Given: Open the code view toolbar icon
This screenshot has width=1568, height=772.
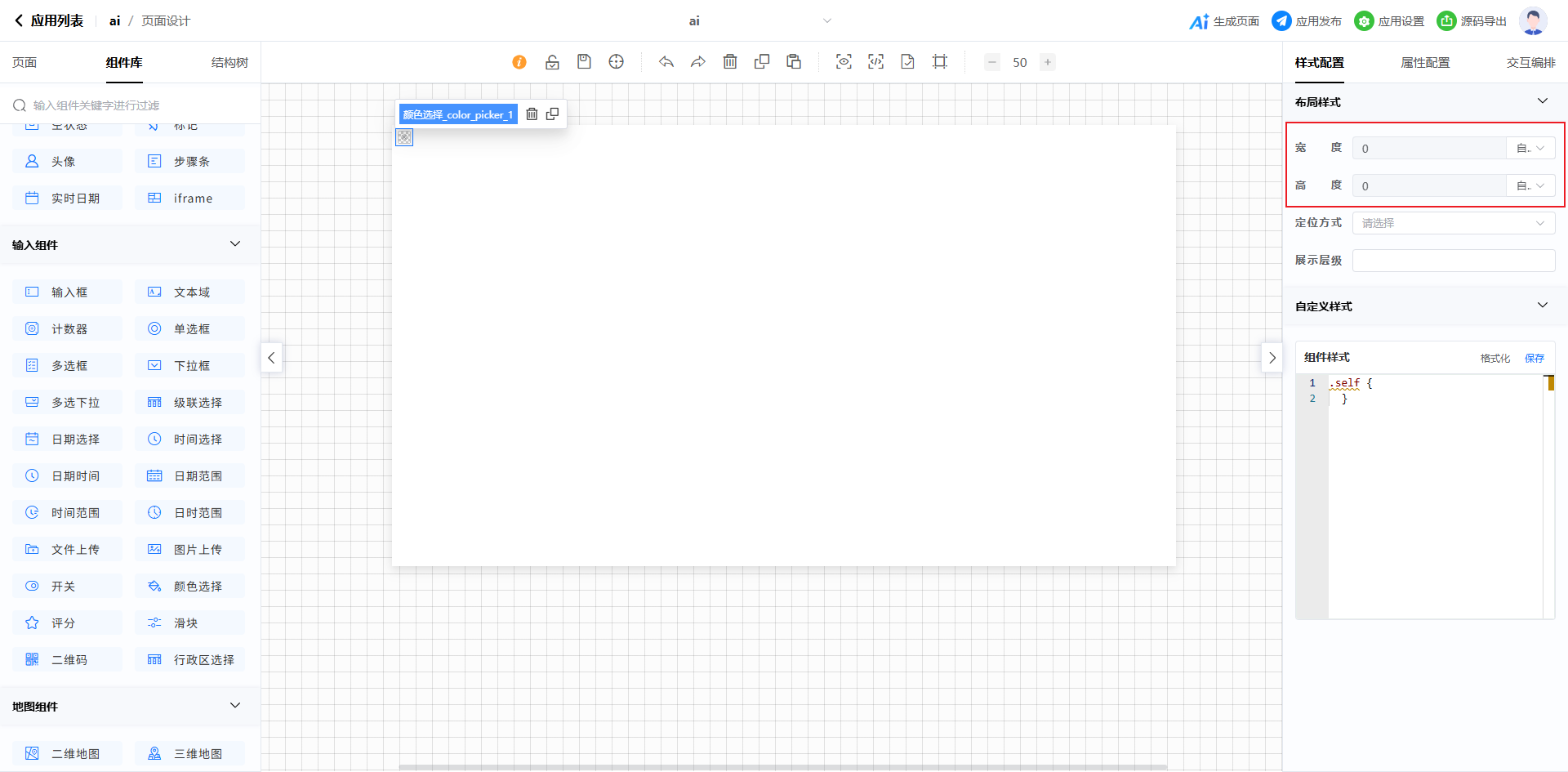Looking at the screenshot, I should (875, 62).
